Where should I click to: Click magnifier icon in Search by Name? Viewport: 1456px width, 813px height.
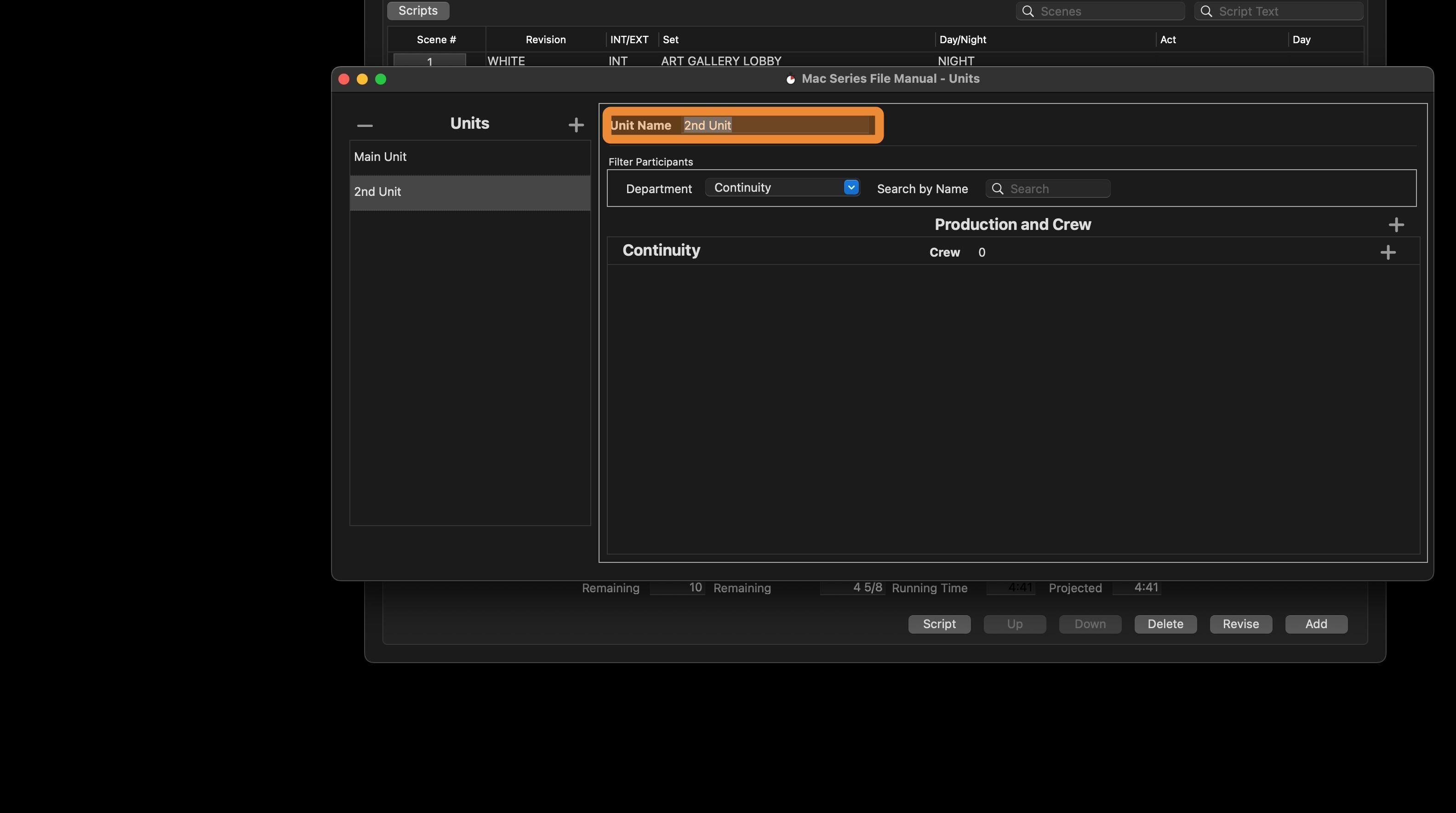tap(998, 189)
